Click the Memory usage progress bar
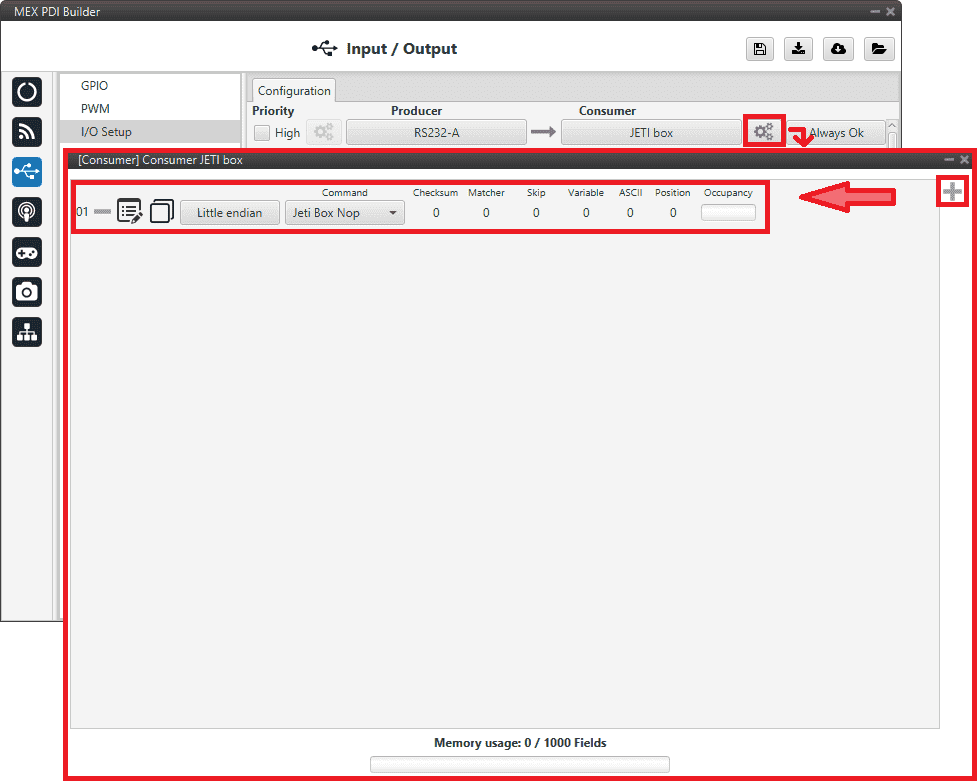 pos(520,764)
